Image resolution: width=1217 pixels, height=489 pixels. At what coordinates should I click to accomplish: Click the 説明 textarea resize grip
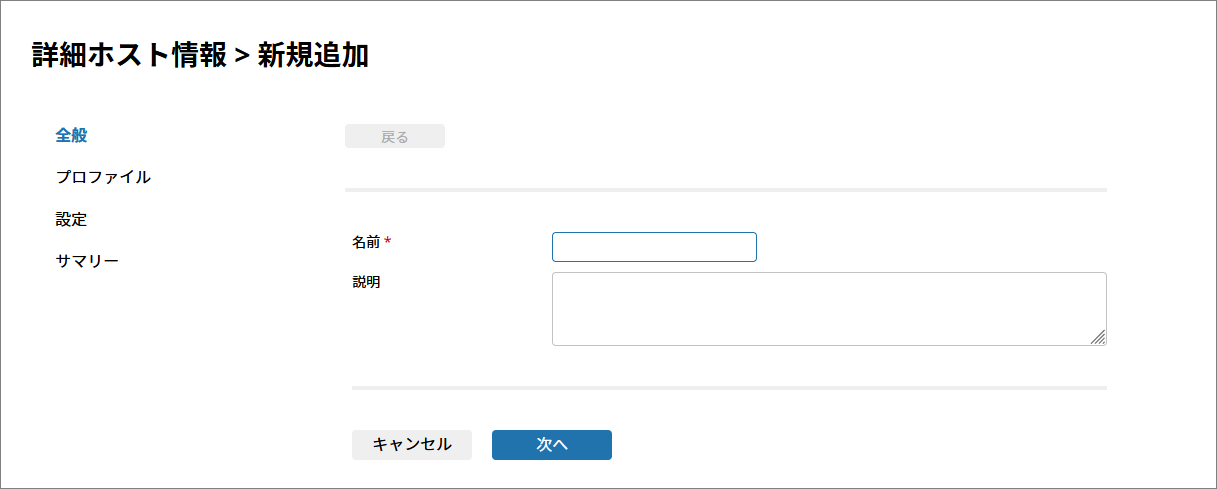click(1098, 338)
